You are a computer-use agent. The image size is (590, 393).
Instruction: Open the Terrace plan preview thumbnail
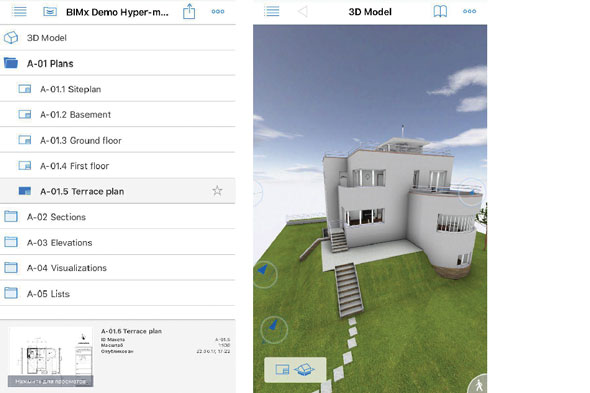click(x=50, y=357)
